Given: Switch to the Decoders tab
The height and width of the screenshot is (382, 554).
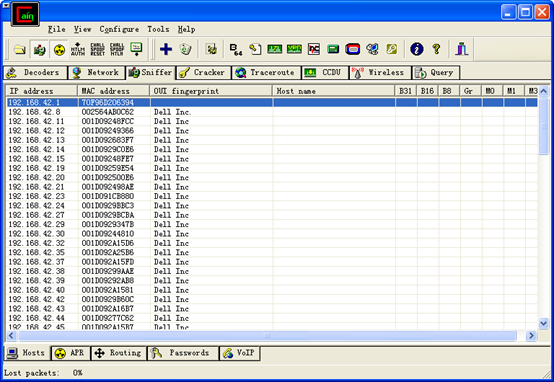Looking at the screenshot, I should coord(35,73).
